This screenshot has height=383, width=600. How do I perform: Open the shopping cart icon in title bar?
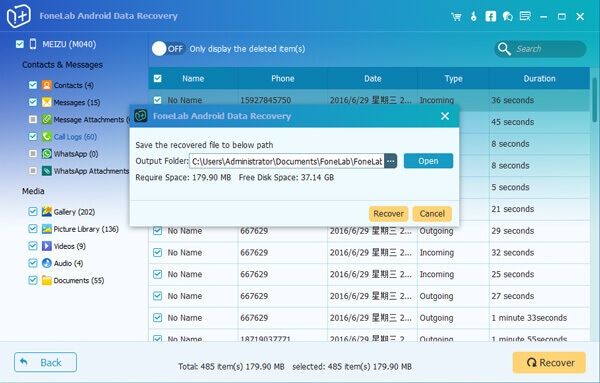(456, 16)
